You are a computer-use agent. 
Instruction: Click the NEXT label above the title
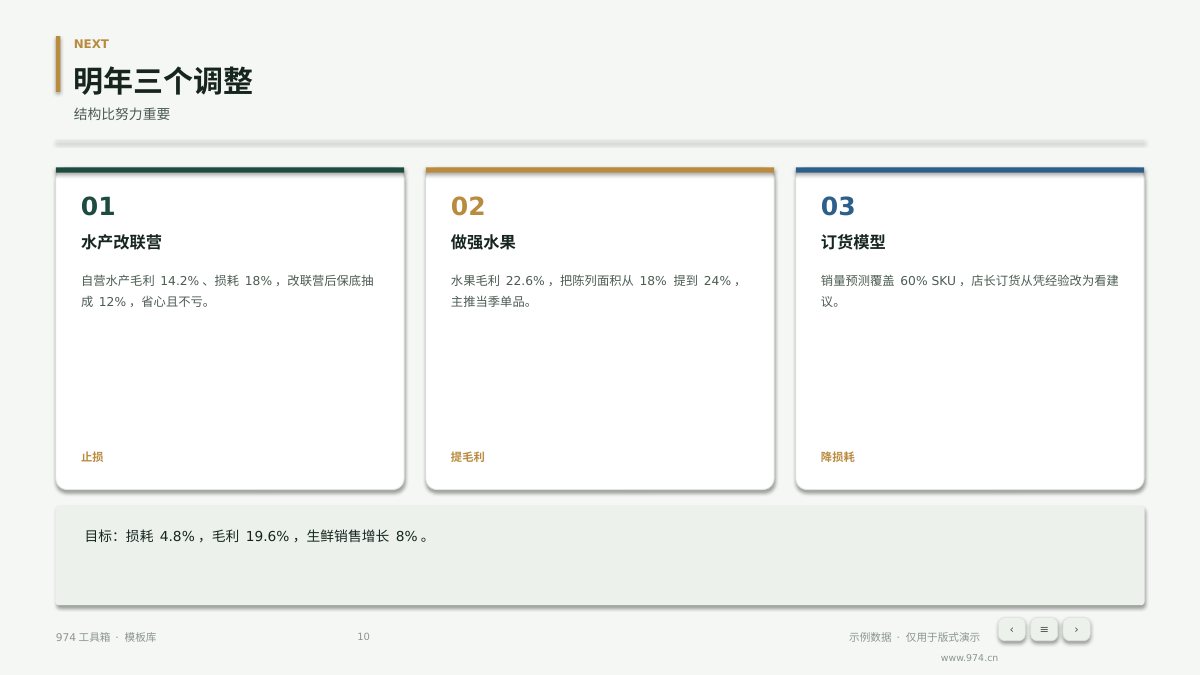point(91,44)
